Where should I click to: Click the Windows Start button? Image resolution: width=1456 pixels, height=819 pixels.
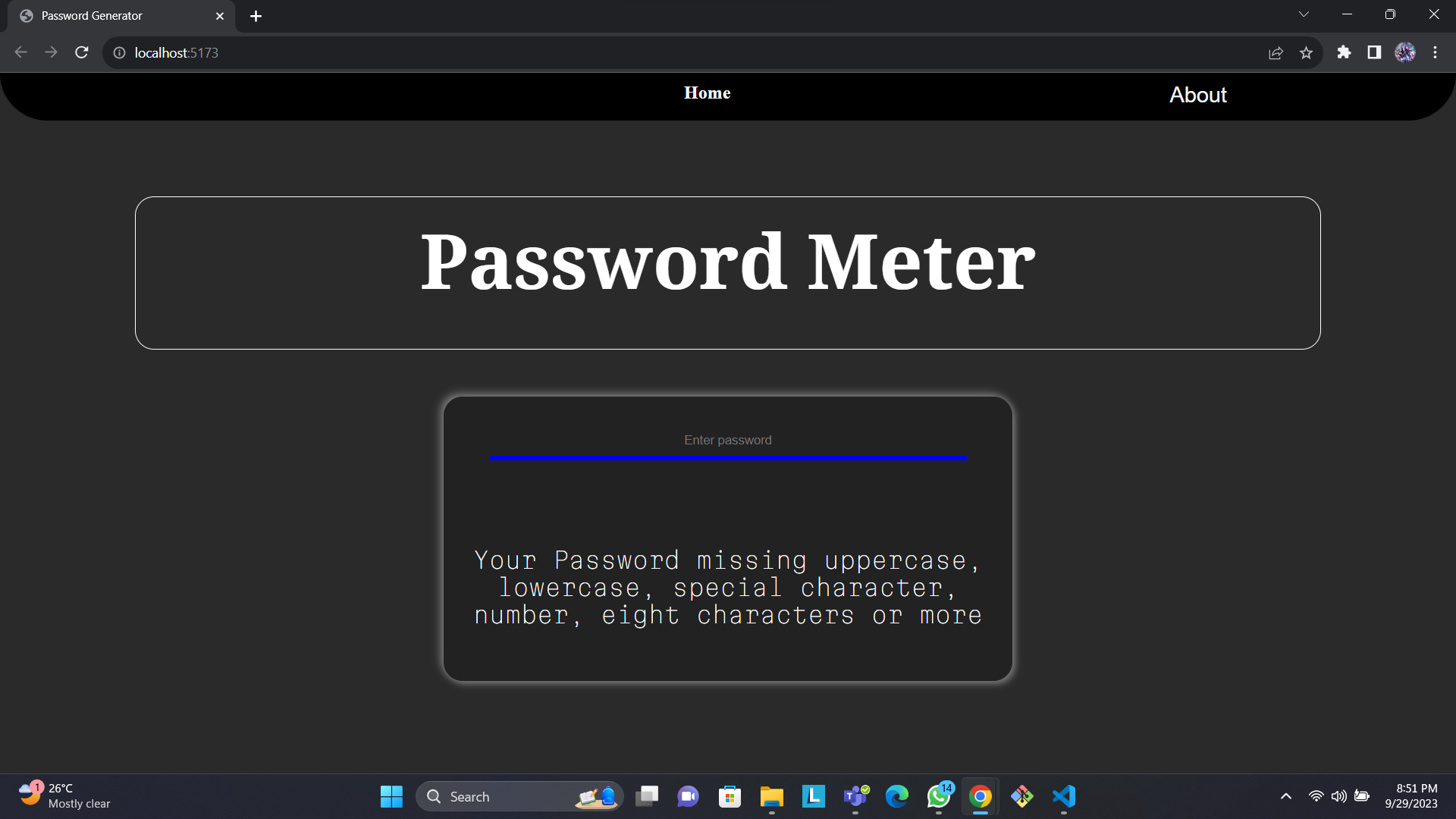click(x=391, y=796)
